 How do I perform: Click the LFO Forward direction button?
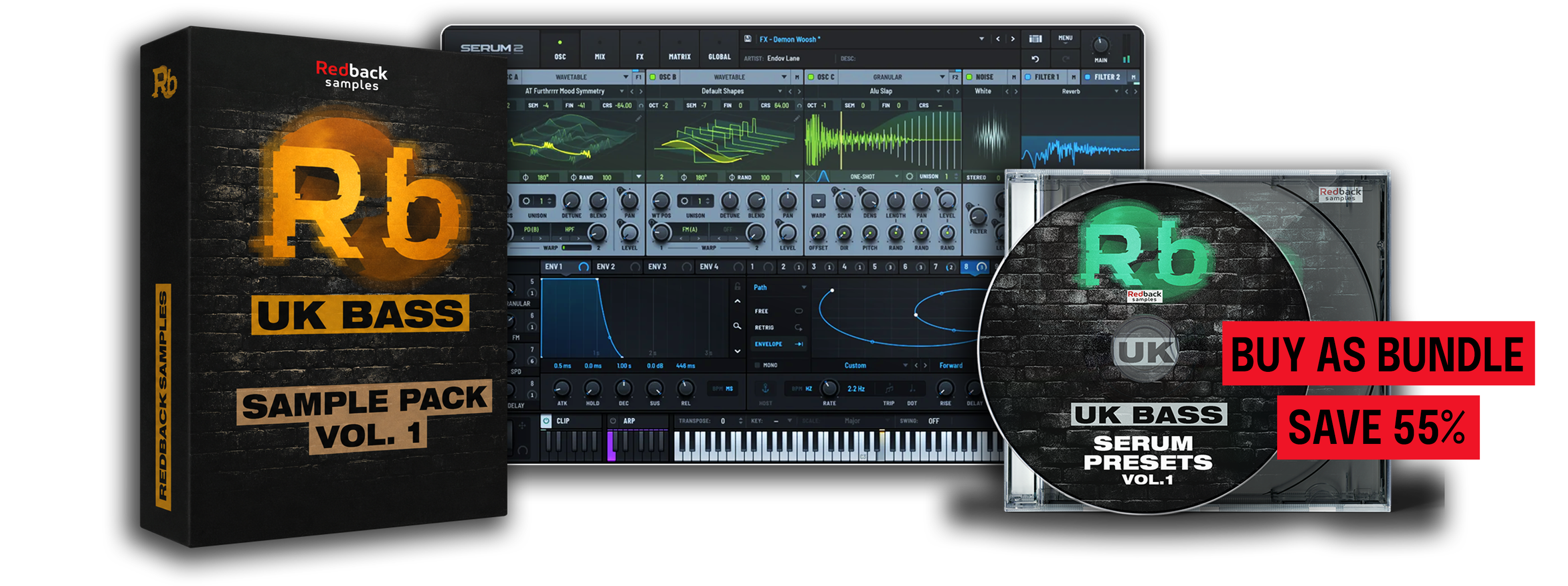click(951, 365)
